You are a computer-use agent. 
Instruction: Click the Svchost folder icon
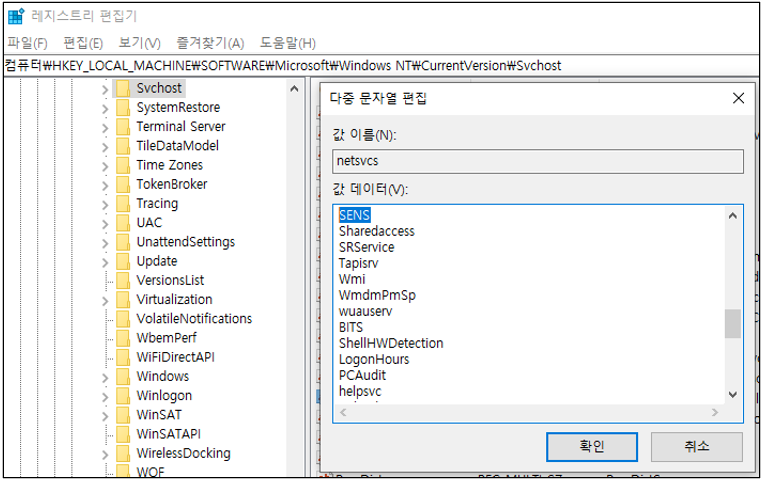(122, 88)
